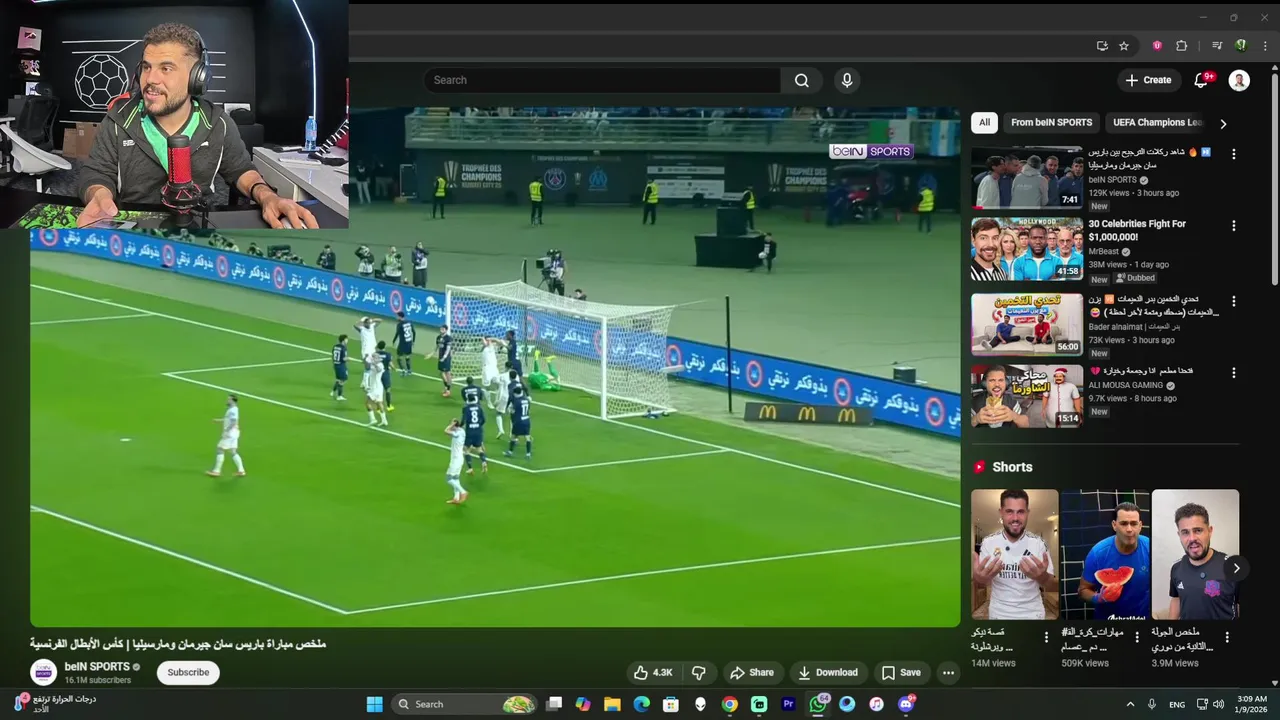This screenshot has width=1280, height=720.
Task: Open options for 509K views Short
Action: (x=1137, y=637)
